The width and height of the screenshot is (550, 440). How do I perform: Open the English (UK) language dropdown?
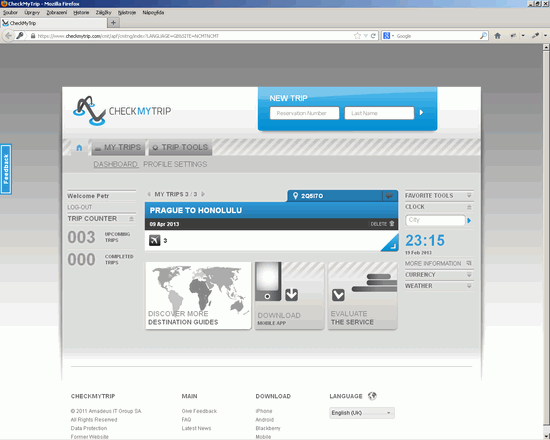tap(362, 413)
